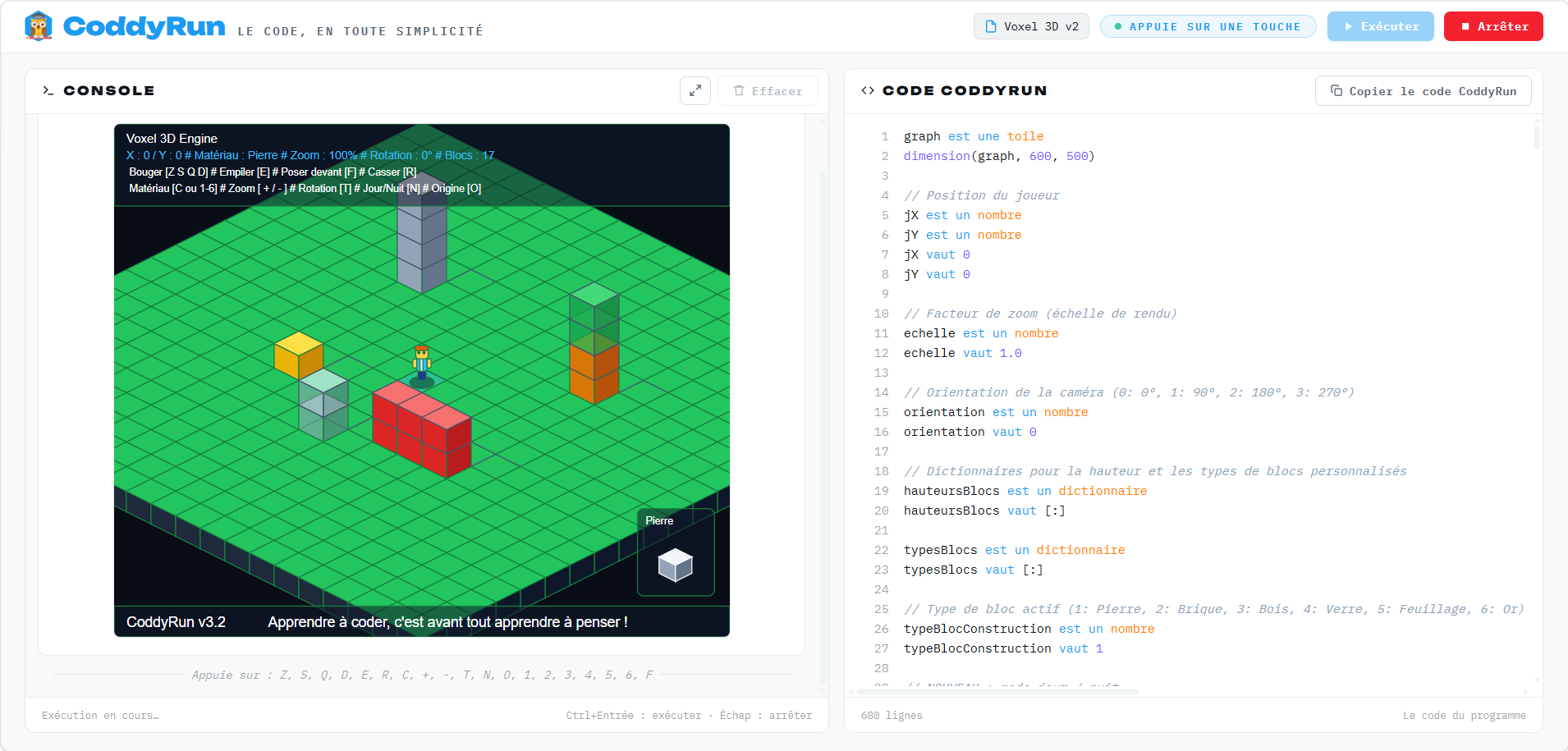Click the green status dot indicator
Image resolution: width=1568 pixels, height=751 pixels.
coord(1118,26)
